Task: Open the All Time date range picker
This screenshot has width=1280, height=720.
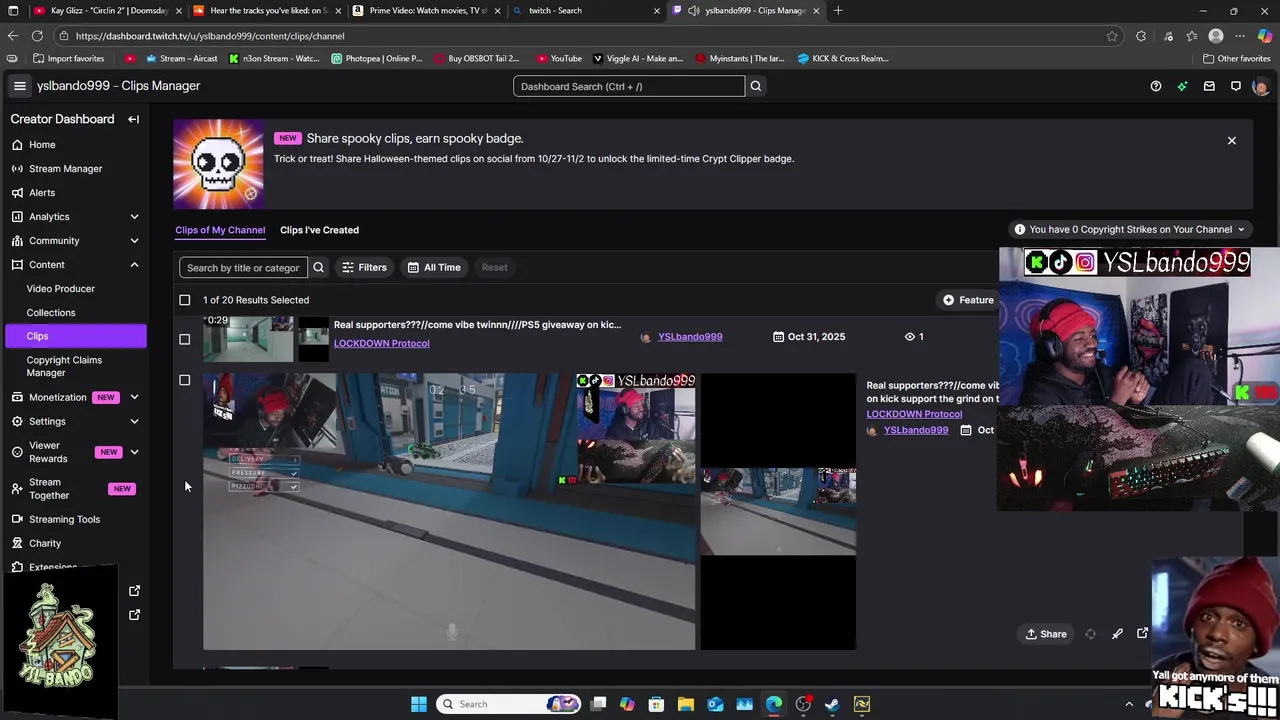Action: pyautogui.click(x=434, y=267)
